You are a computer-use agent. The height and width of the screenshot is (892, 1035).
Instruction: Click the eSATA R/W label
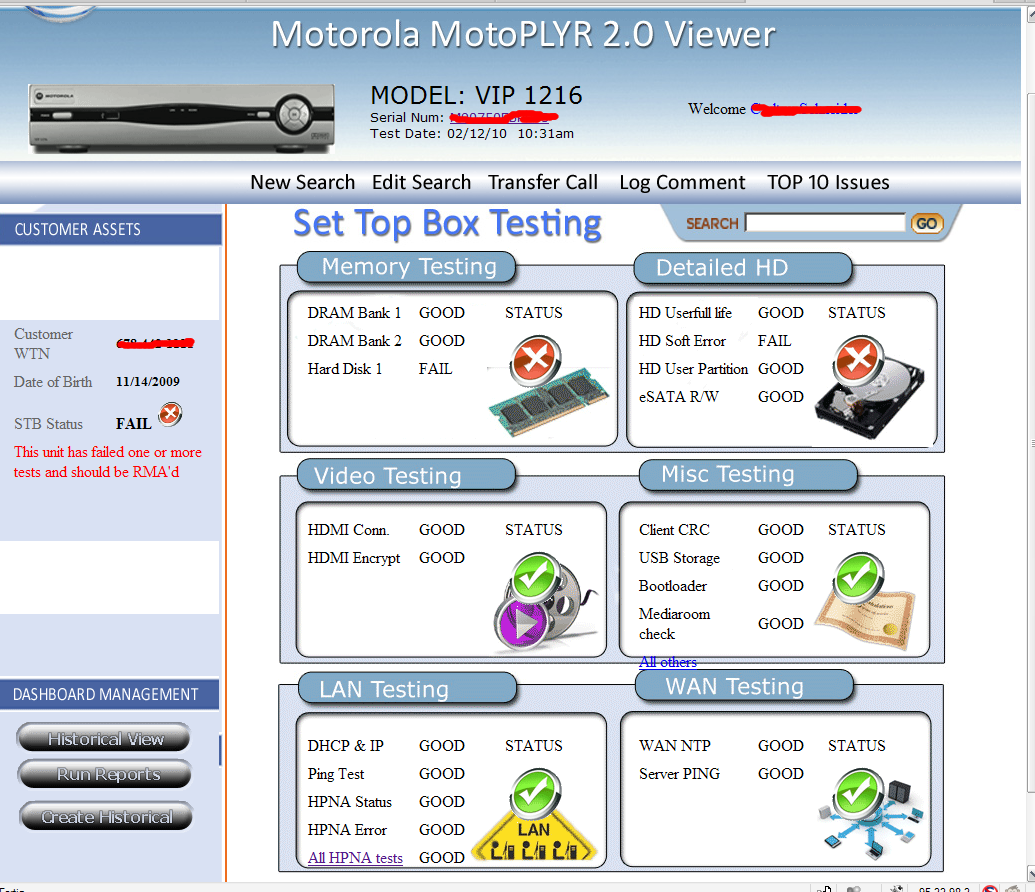coord(679,397)
